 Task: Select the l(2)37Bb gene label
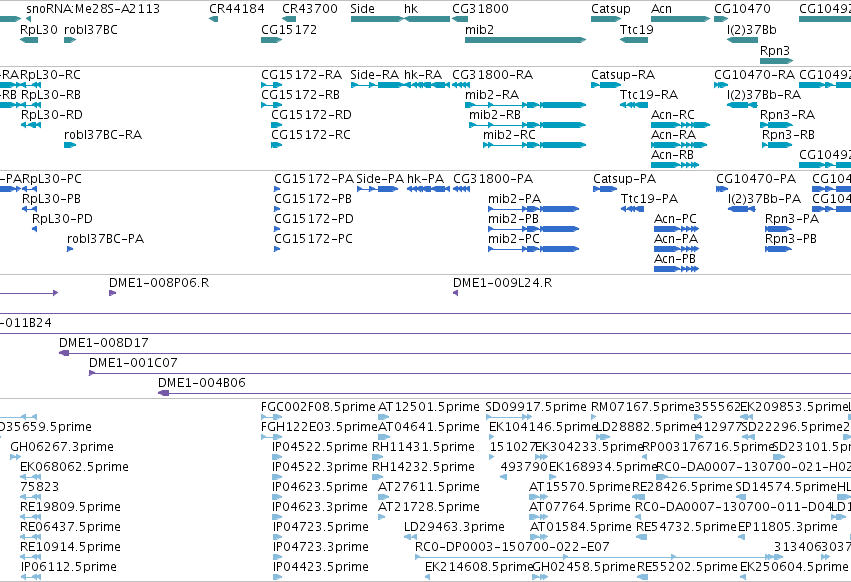[x=752, y=30]
